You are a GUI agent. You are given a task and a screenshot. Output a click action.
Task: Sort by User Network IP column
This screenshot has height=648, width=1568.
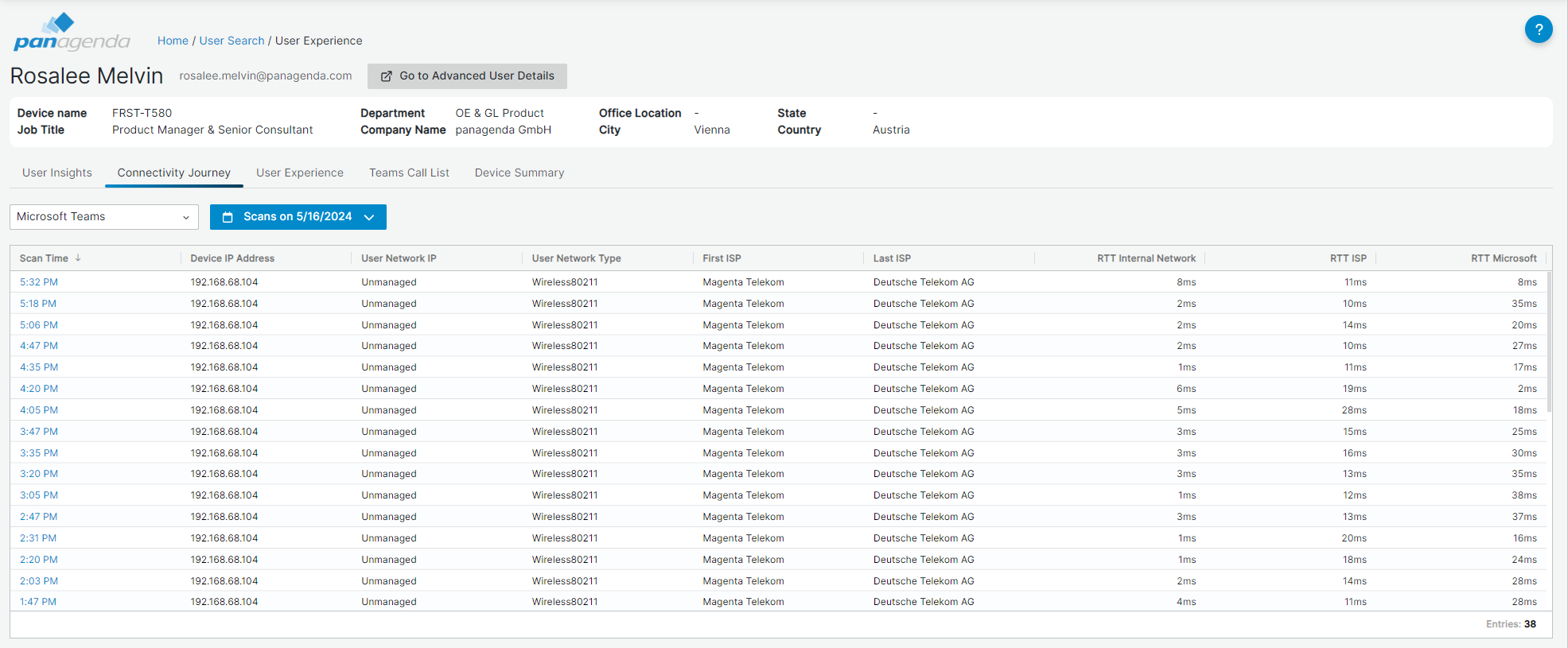[399, 258]
